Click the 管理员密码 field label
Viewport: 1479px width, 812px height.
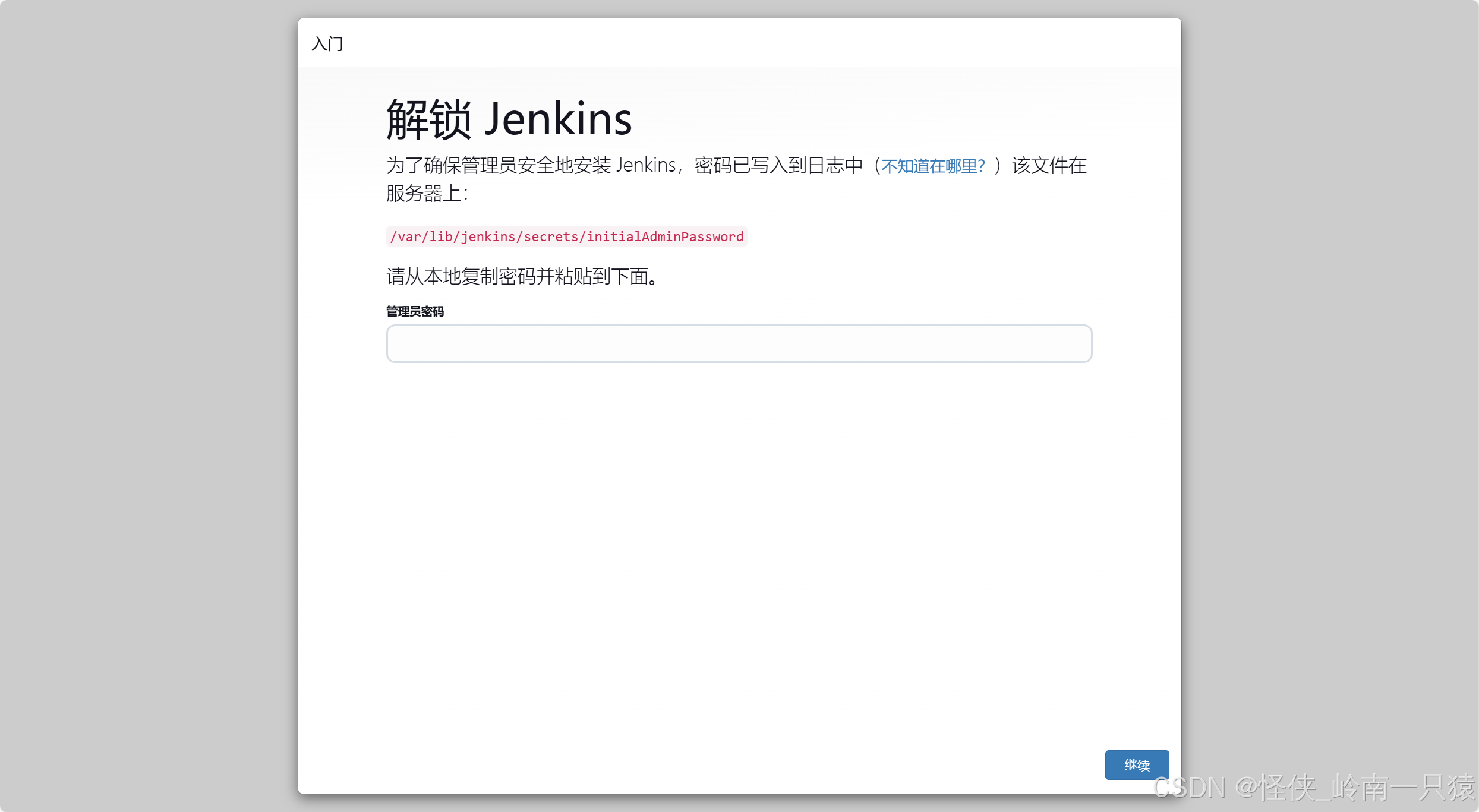click(415, 311)
